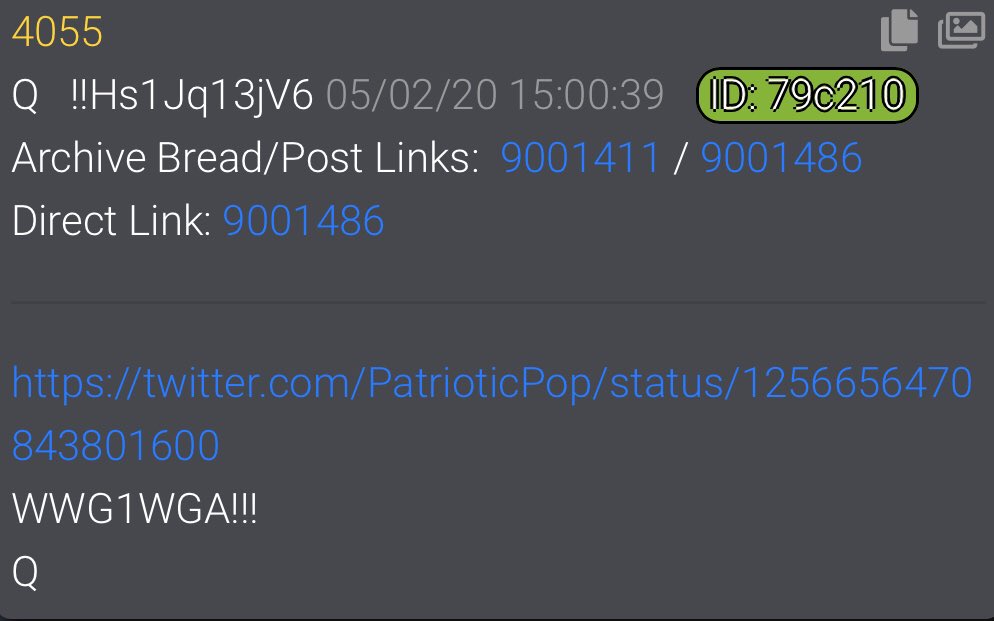Open archive bread link 9001411
Image resolution: width=994 pixels, height=621 pixels.
point(580,157)
